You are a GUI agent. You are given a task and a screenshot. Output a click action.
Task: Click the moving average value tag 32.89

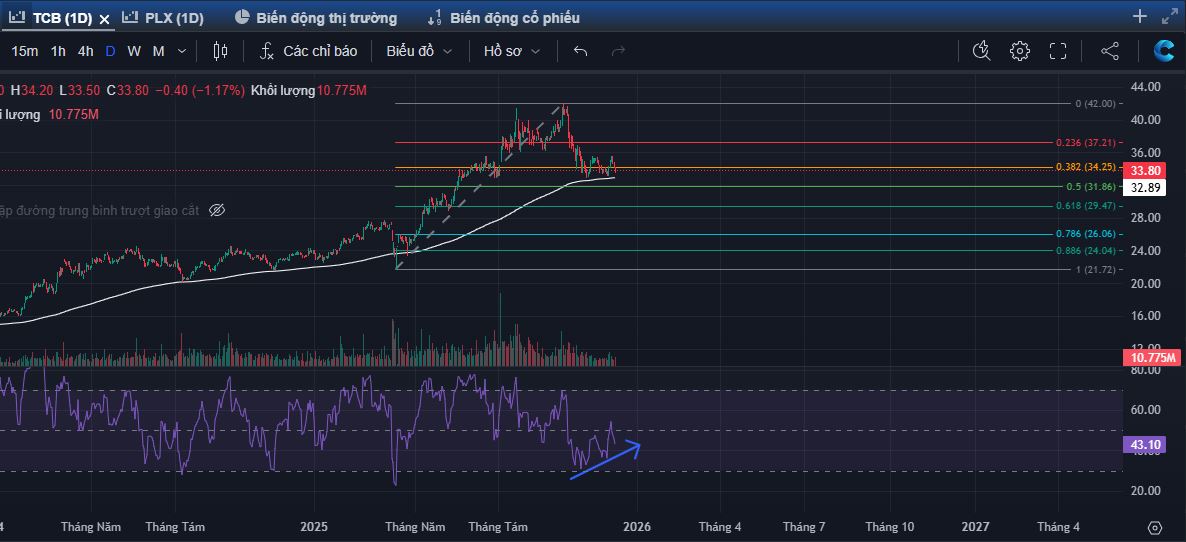click(x=1144, y=188)
